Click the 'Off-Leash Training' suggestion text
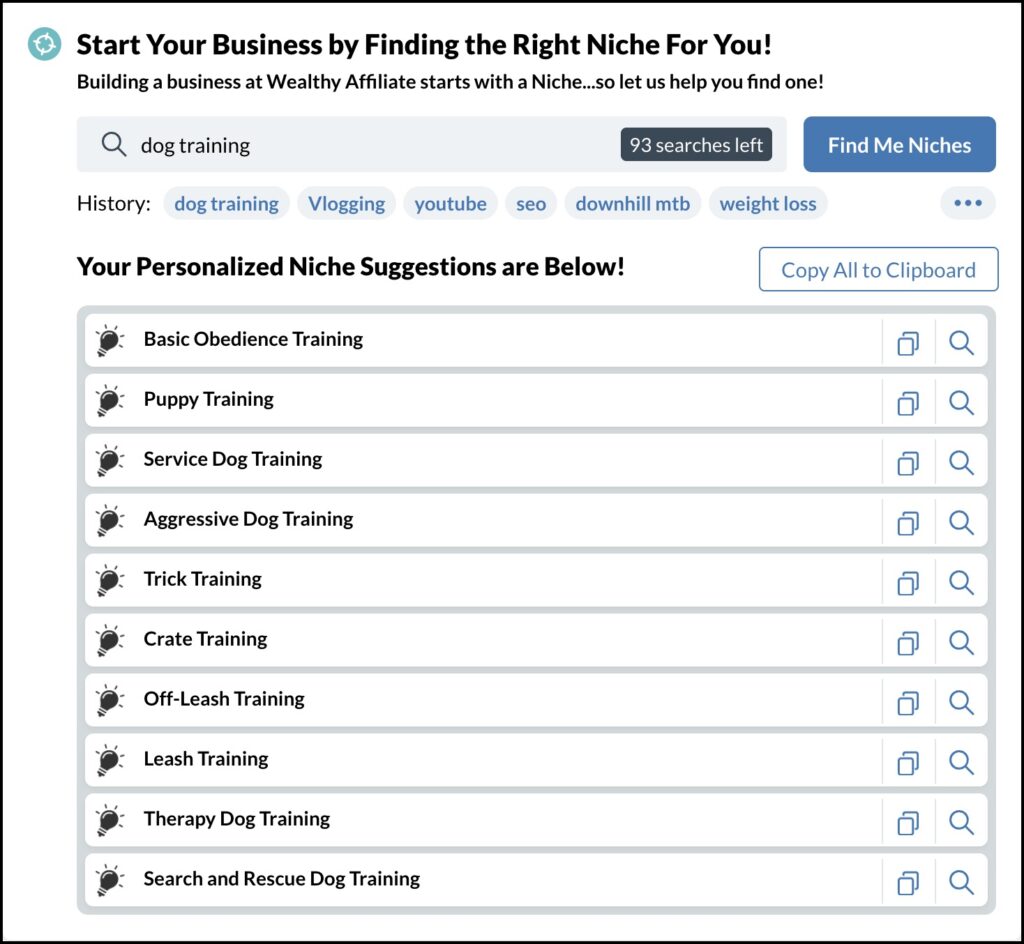The image size is (1024, 944). (224, 699)
